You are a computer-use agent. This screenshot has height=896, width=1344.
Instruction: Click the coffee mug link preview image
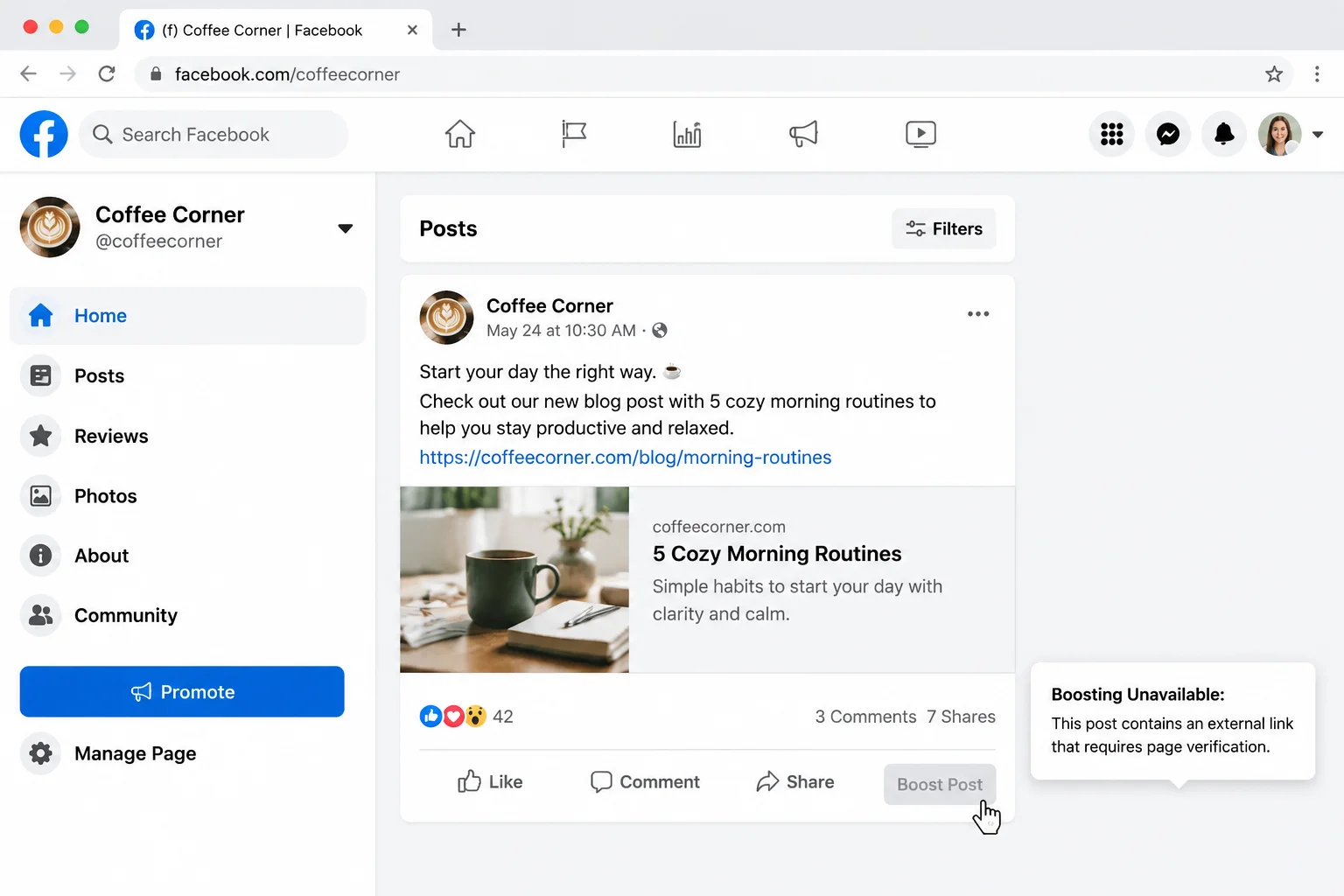click(514, 580)
